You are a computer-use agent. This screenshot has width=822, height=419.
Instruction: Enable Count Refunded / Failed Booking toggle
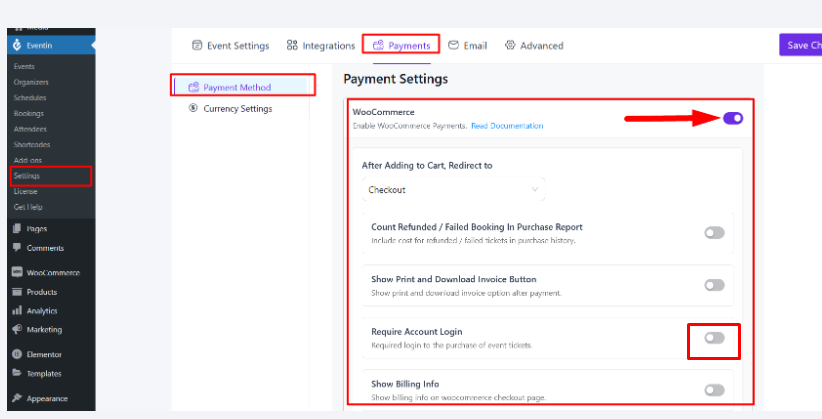point(715,233)
